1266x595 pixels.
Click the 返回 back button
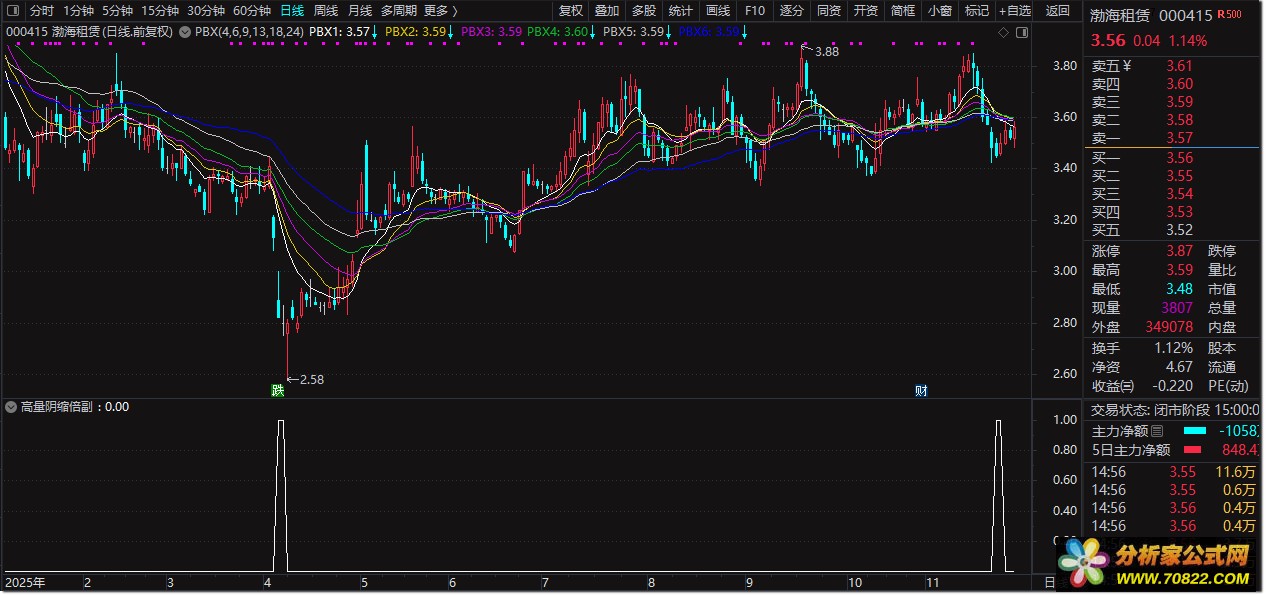[x=1057, y=11]
